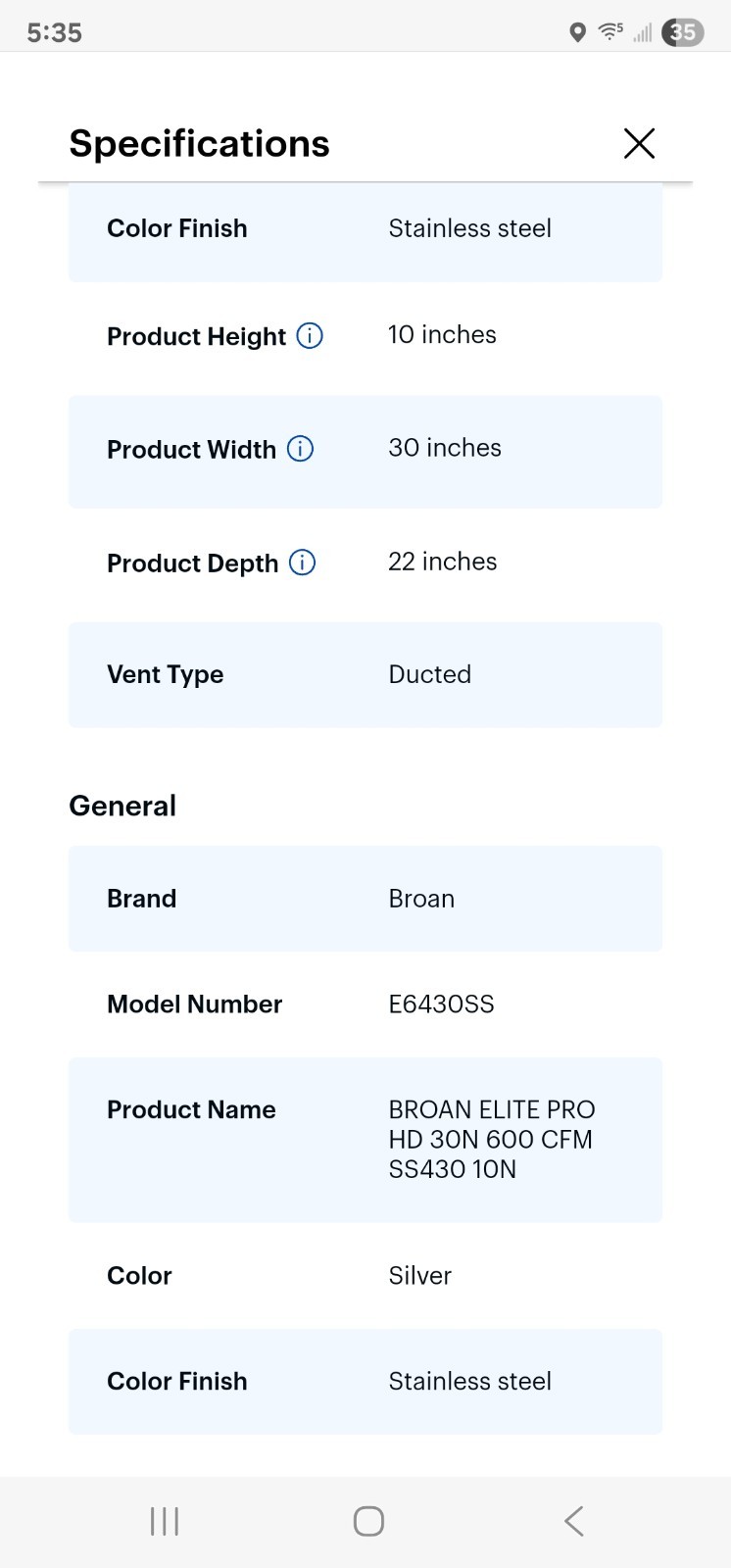The height and width of the screenshot is (1568, 731).
Task: Select the Color Finish Stainless steel row
Action: coord(365,233)
